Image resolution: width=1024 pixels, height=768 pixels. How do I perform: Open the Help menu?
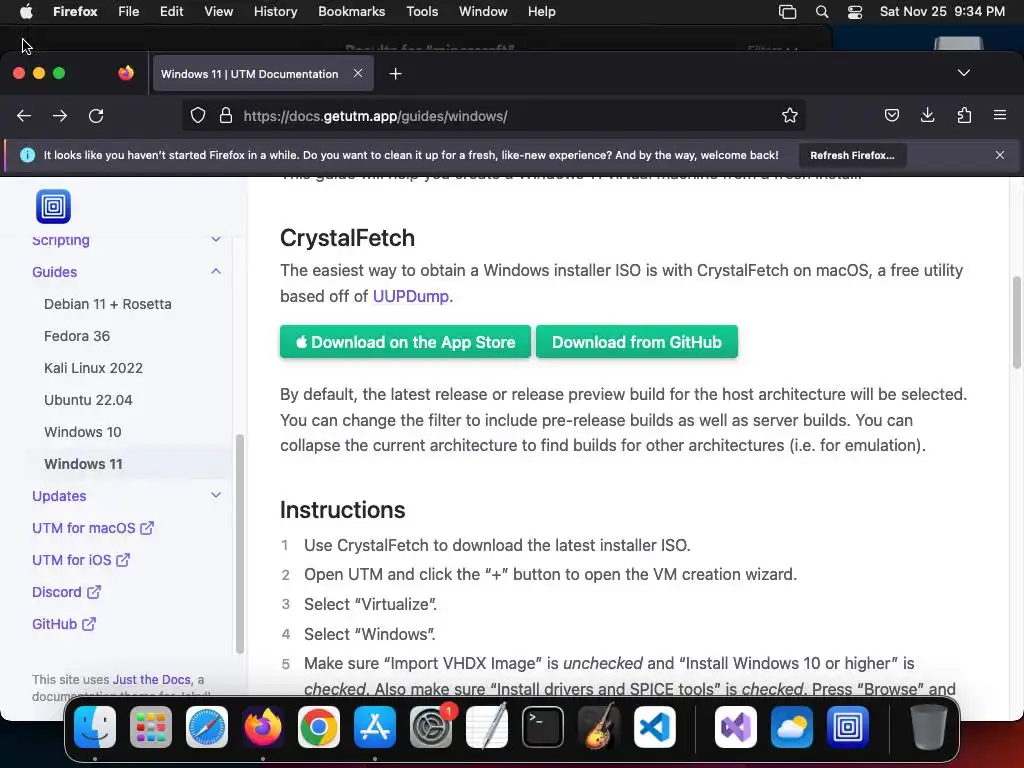[x=541, y=12]
